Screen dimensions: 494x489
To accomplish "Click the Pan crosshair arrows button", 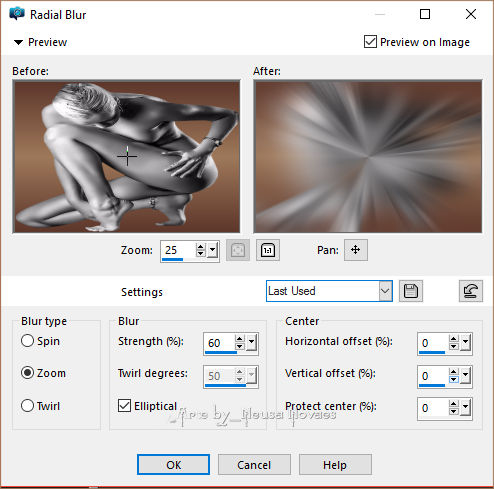I will pos(356,250).
